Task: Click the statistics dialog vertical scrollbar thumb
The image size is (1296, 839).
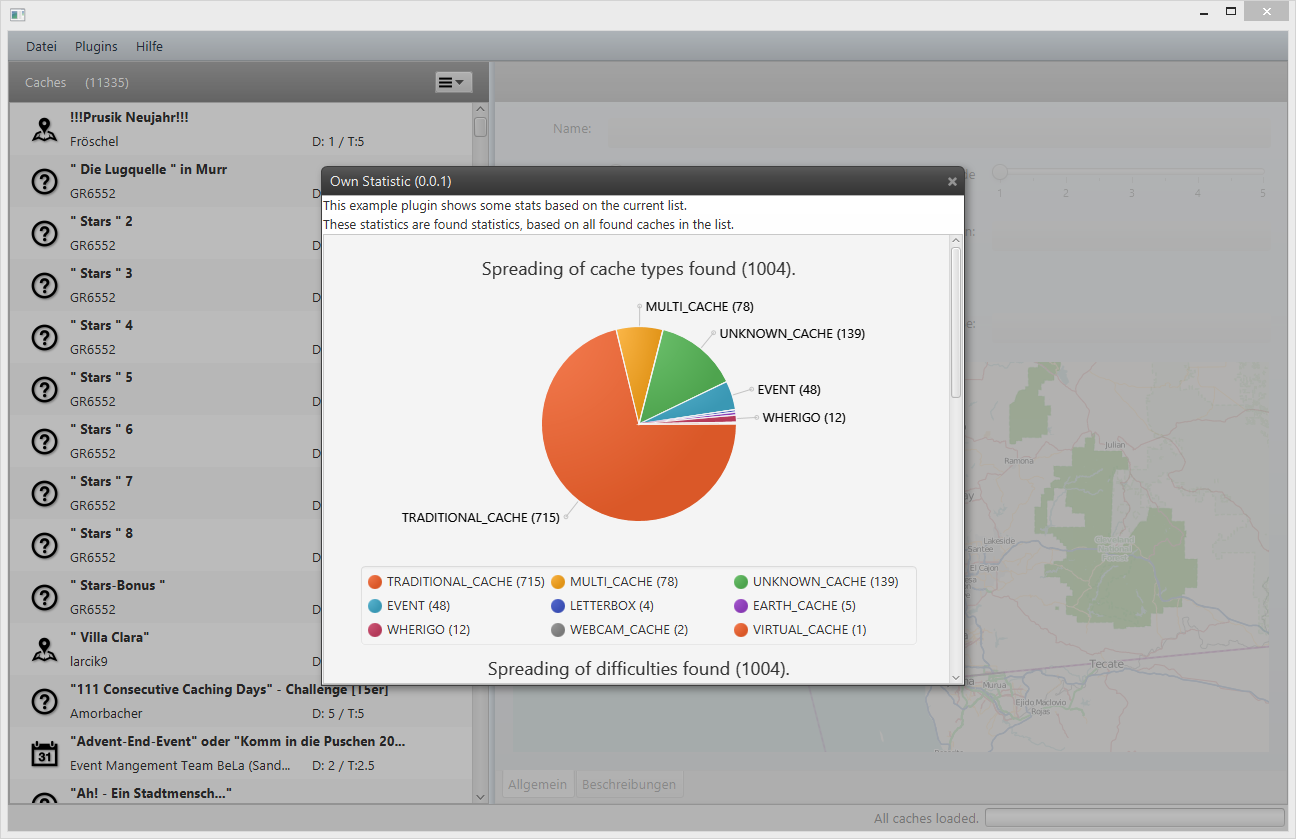Action: tap(956, 320)
